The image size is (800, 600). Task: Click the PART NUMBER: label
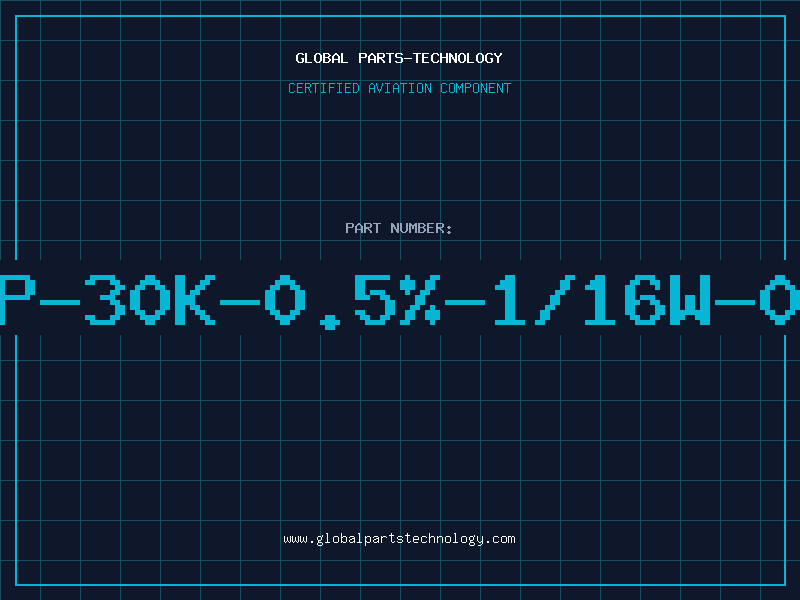tap(399, 228)
